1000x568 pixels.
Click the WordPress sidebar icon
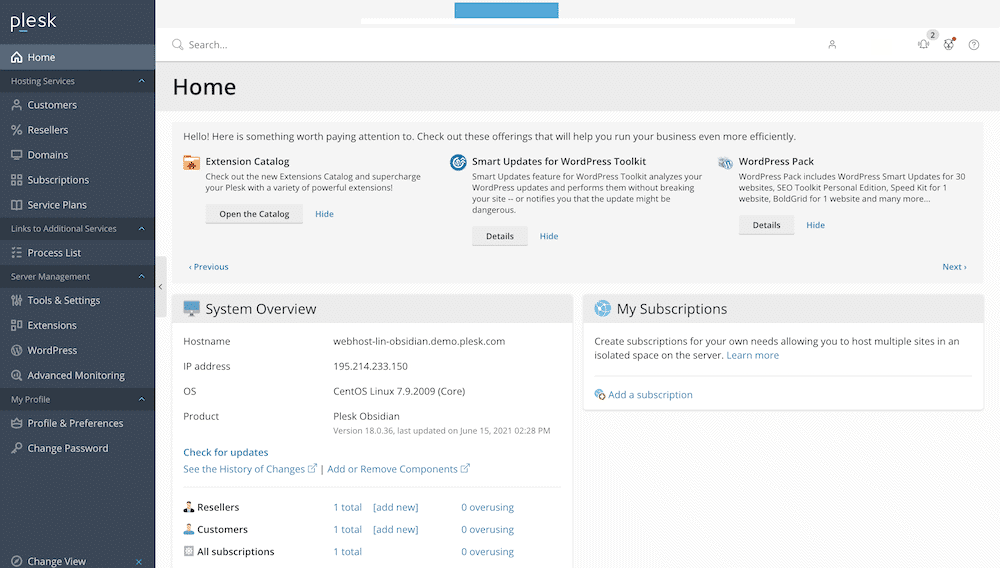[17, 350]
